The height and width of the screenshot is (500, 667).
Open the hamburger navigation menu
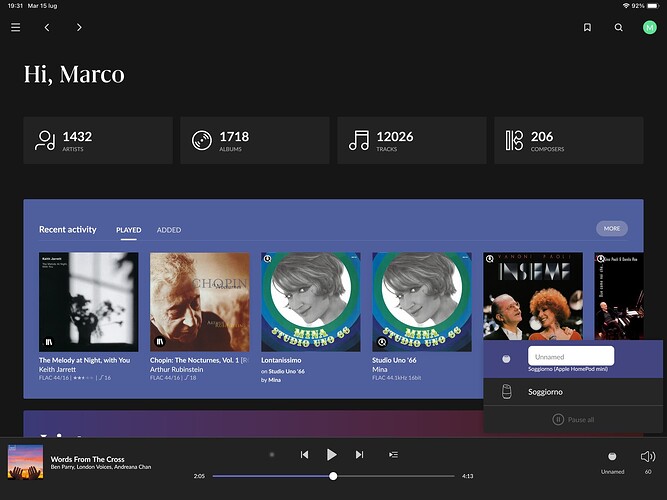pos(16,27)
